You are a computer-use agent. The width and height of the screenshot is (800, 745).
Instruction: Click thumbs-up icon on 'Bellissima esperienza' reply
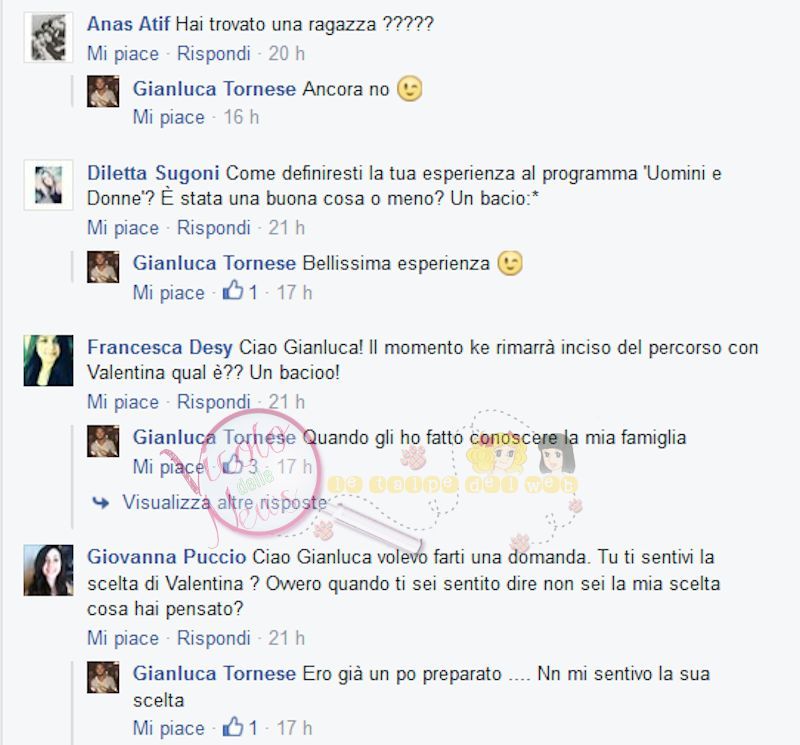click(x=233, y=291)
